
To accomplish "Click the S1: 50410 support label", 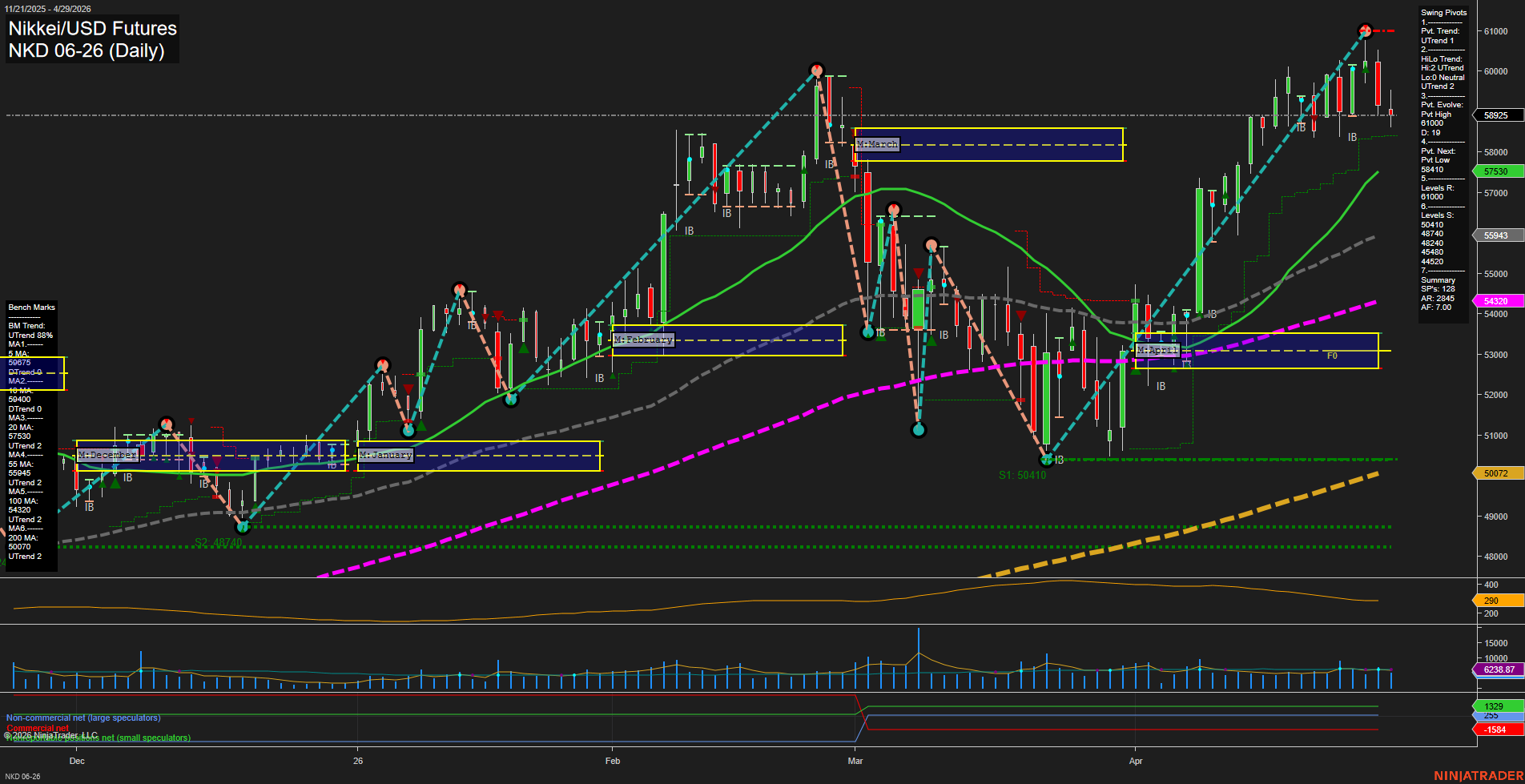I will tap(1024, 476).
